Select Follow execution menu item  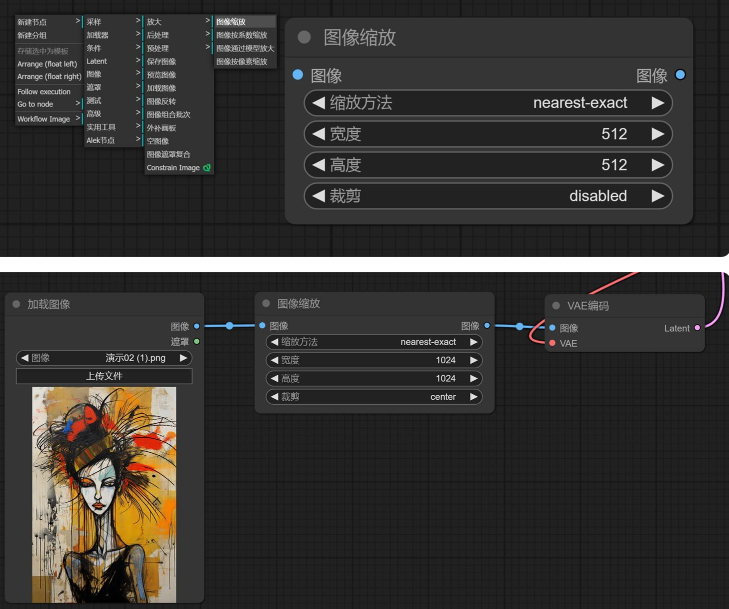click(48, 92)
